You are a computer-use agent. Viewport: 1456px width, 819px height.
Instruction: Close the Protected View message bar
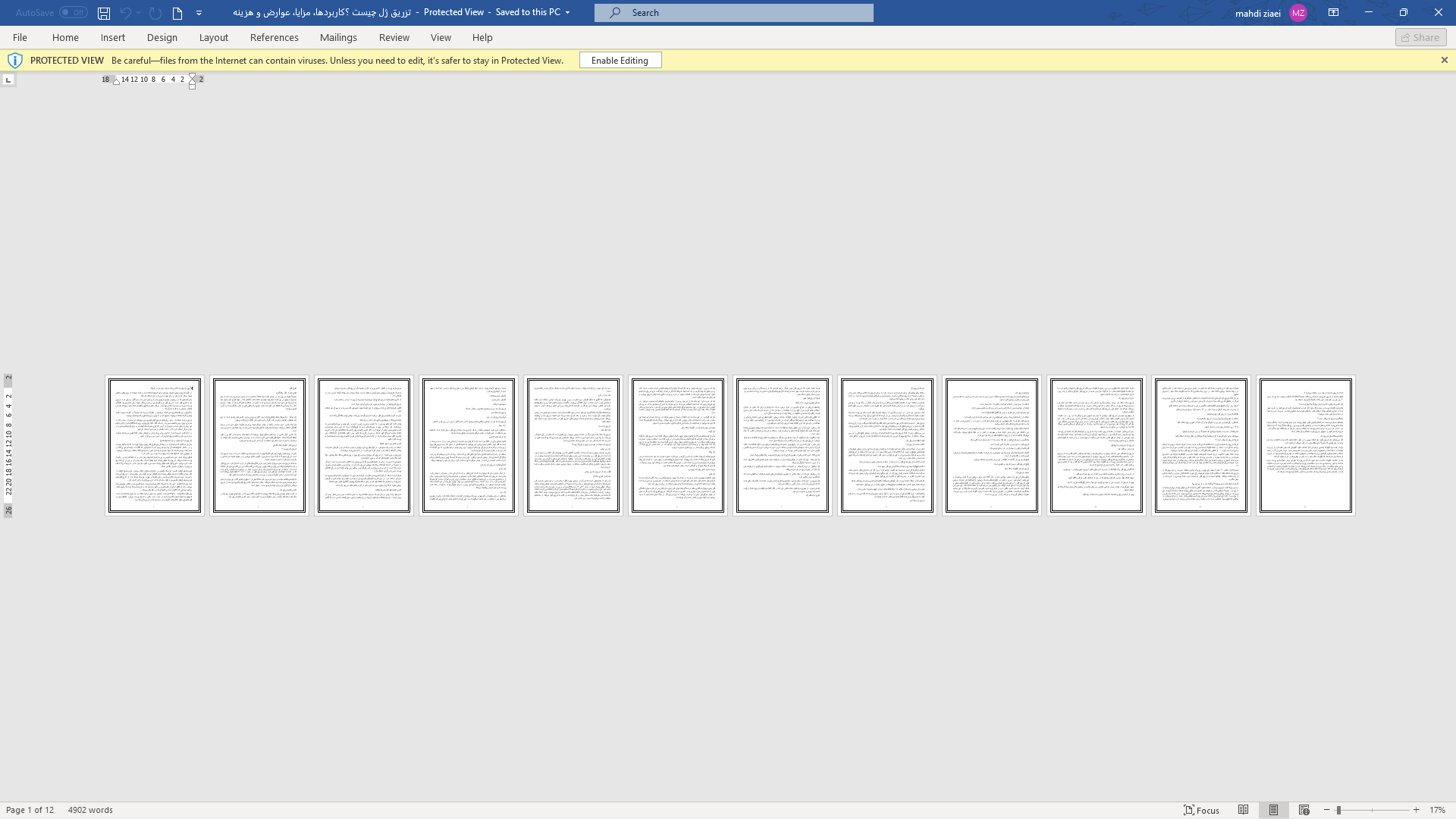coord(1444,61)
